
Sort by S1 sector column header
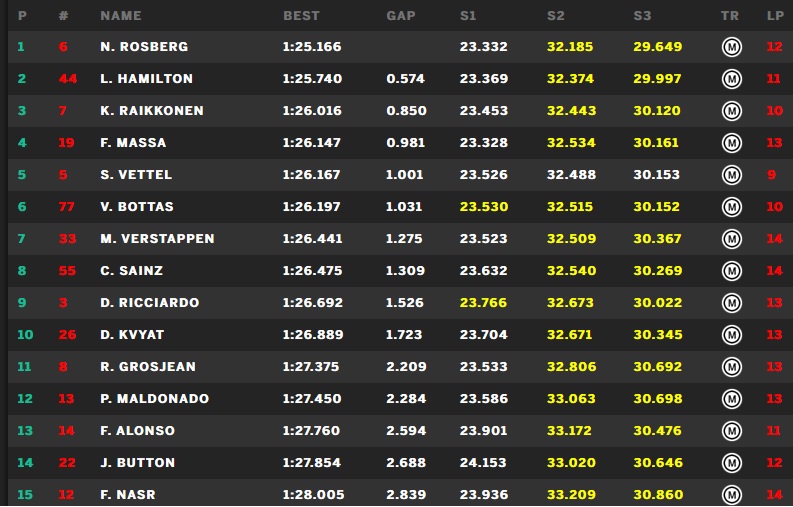[468, 16]
